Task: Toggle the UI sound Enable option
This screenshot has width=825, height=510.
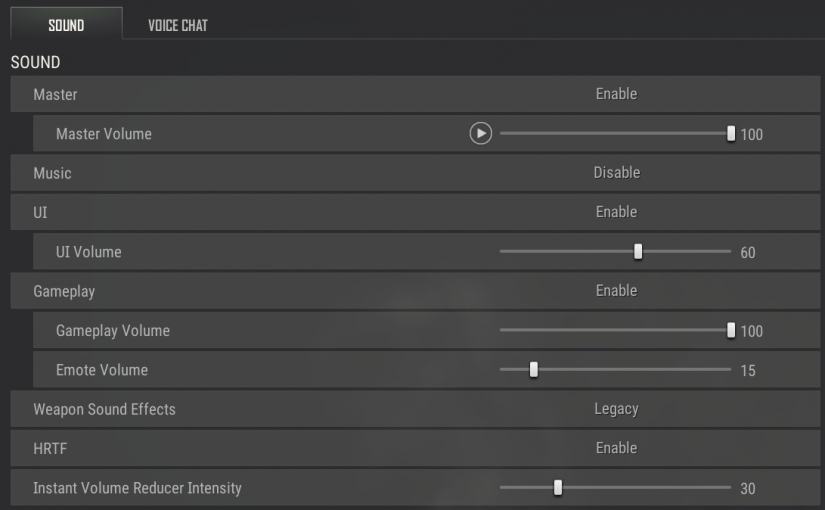Action: coord(616,212)
